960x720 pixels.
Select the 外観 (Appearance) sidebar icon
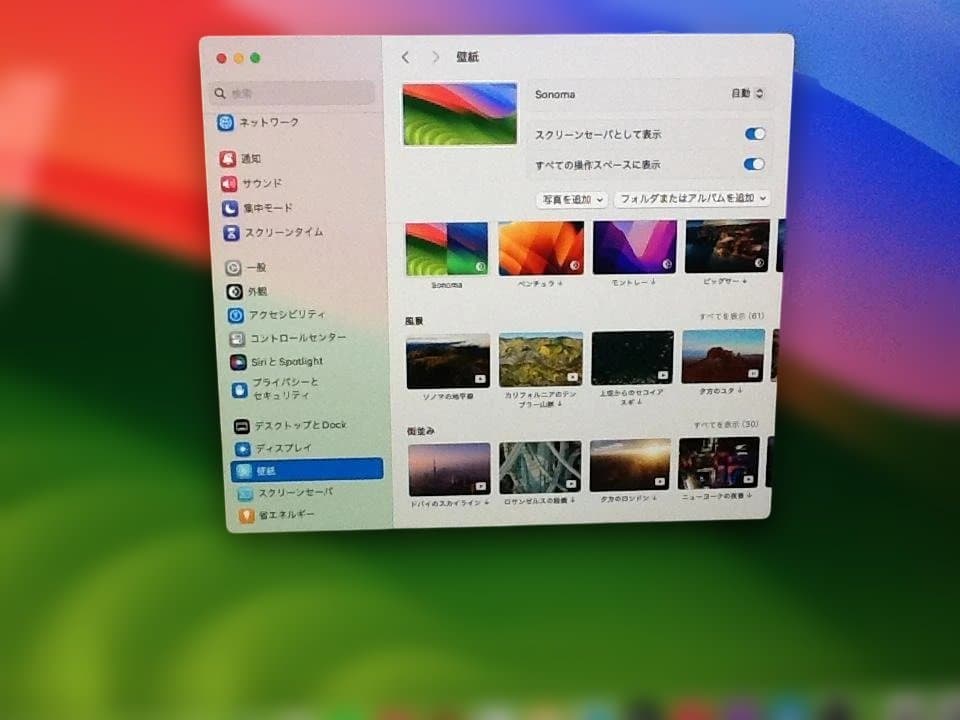[x=256, y=291]
